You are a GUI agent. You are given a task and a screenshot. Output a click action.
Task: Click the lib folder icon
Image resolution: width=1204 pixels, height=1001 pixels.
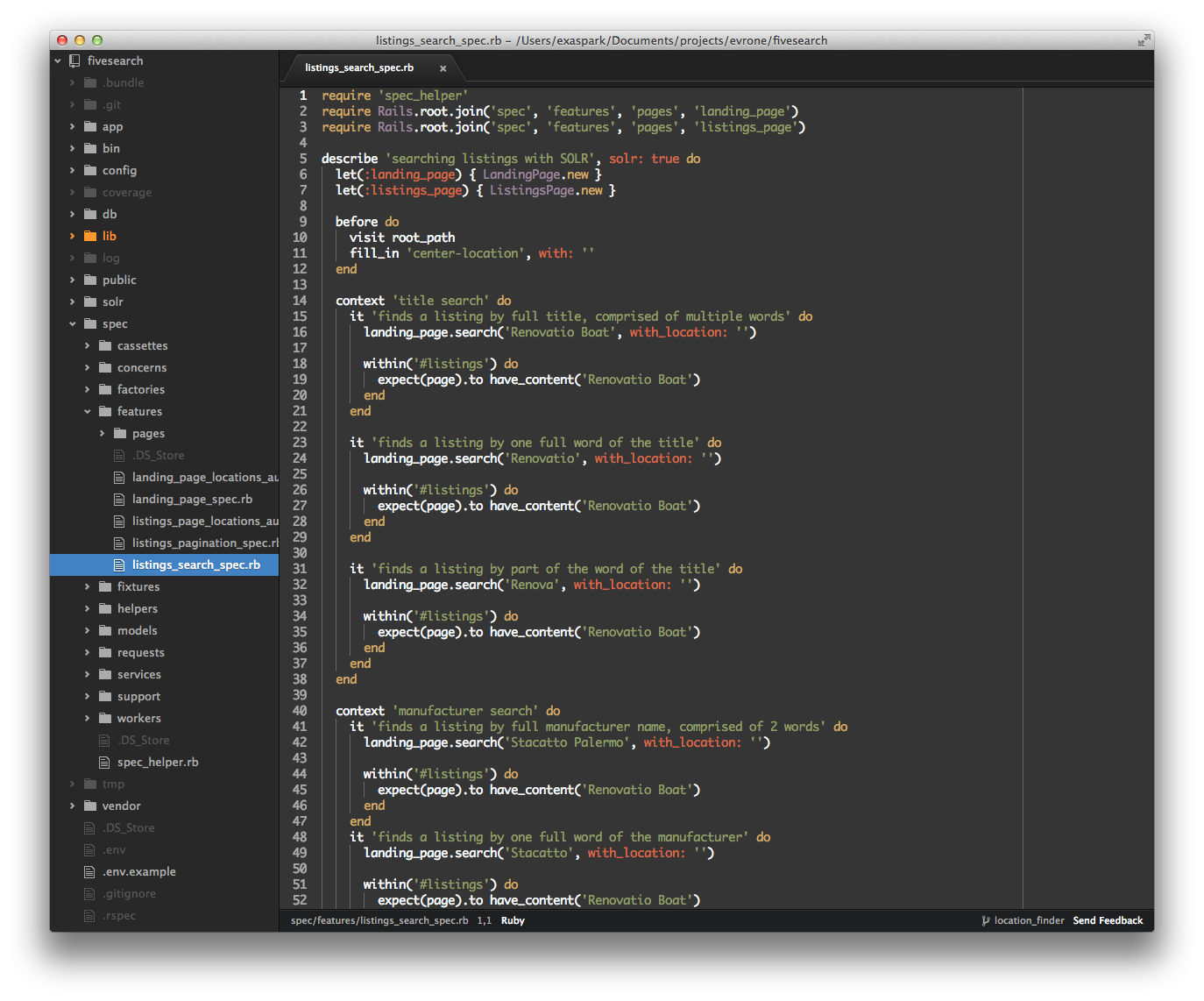[90, 236]
